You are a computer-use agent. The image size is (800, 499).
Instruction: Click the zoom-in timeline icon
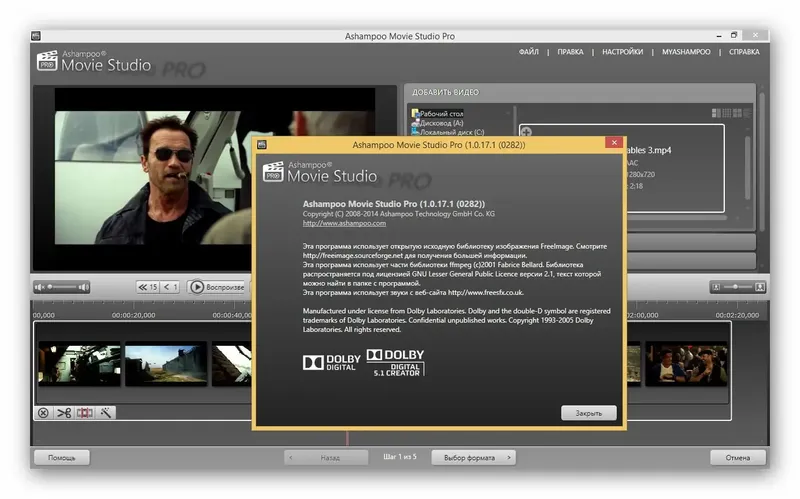[760, 287]
